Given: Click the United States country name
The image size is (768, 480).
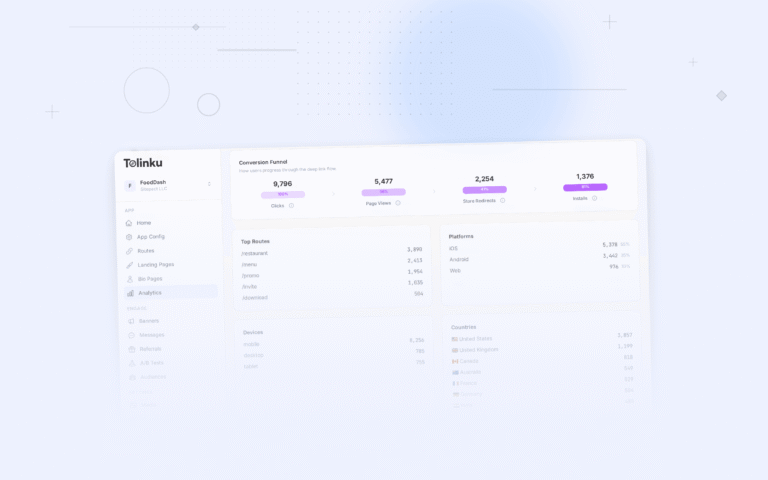Looking at the screenshot, I should click(x=476, y=338).
